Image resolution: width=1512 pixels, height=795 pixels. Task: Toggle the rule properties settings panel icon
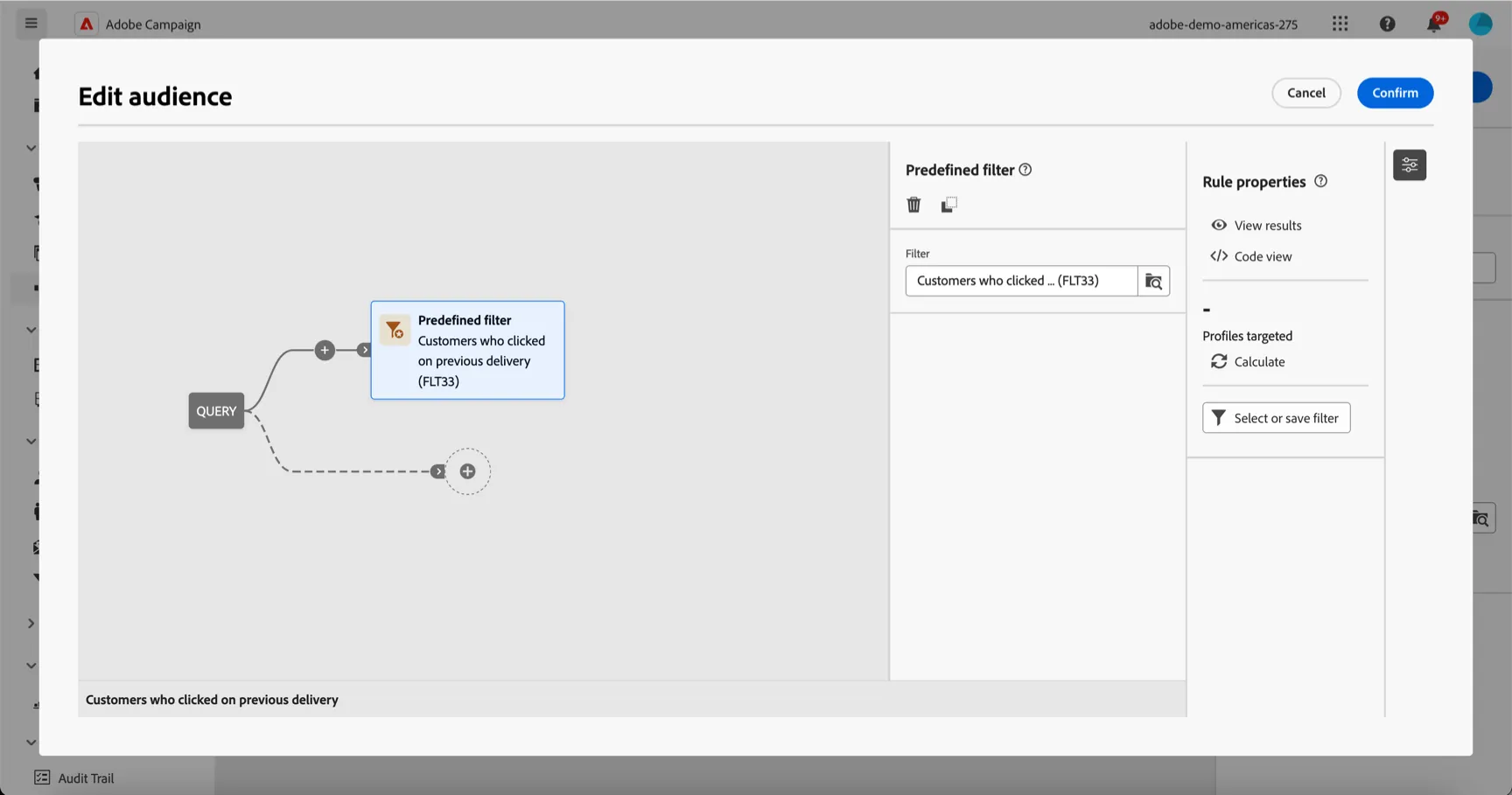click(1410, 164)
